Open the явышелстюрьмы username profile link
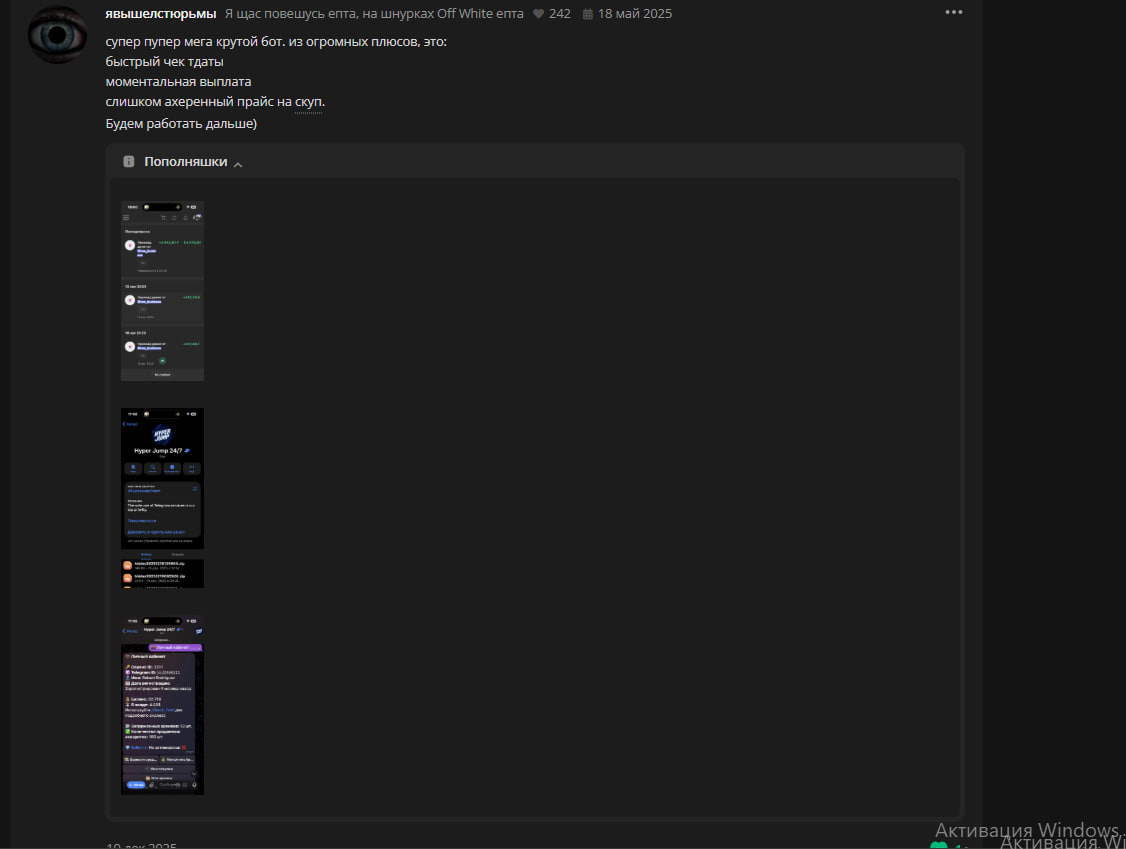The height and width of the screenshot is (849, 1126). tap(161, 14)
